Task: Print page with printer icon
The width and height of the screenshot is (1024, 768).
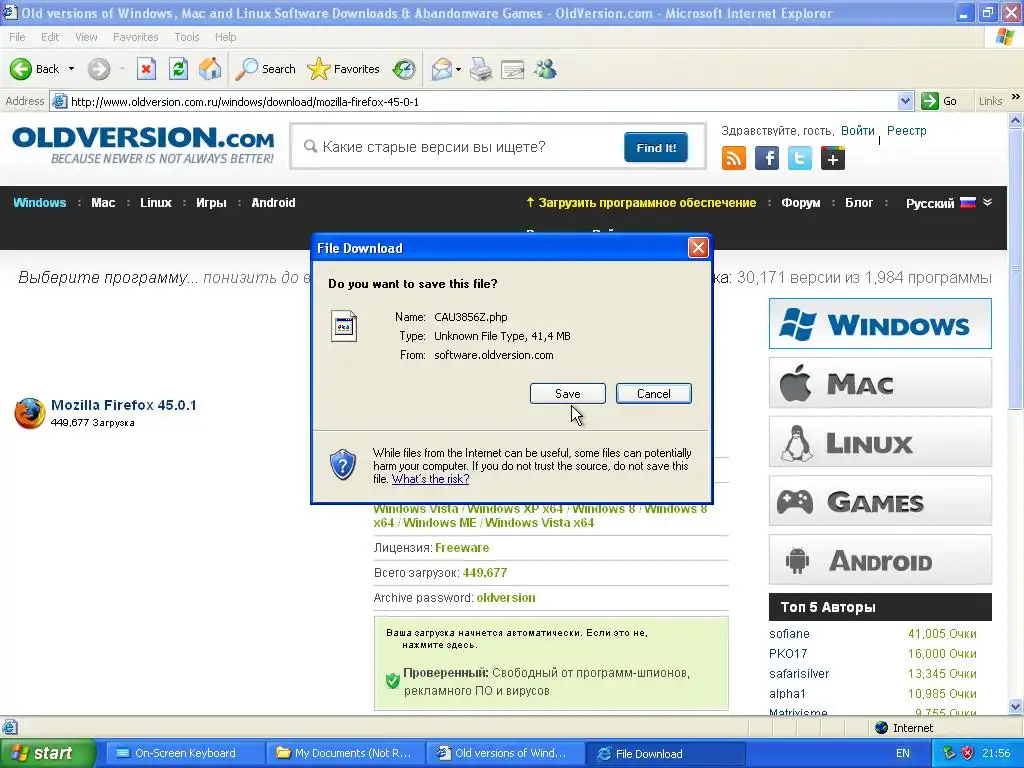Action: pyautogui.click(x=481, y=69)
